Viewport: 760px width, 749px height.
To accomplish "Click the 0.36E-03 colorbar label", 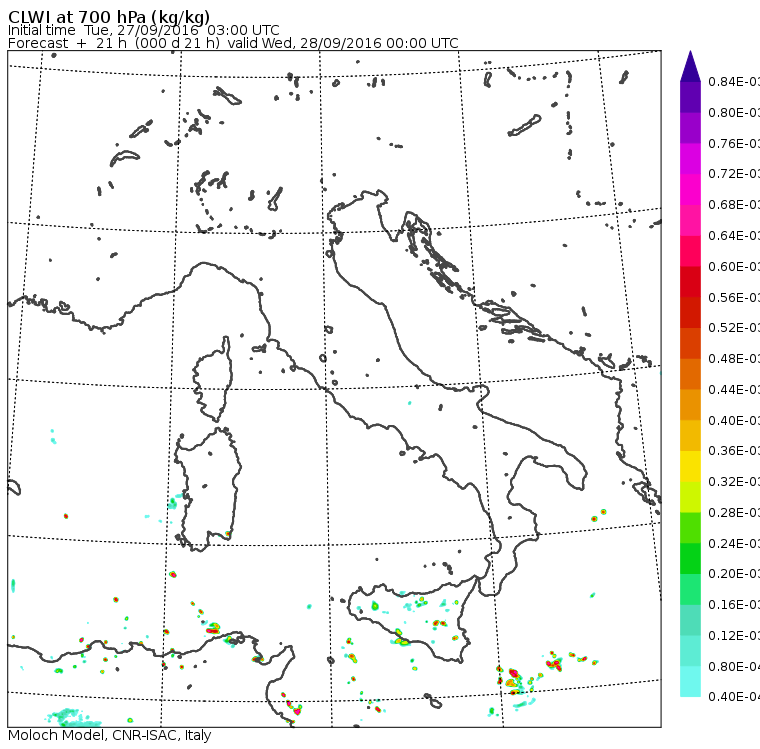I will tap(734, 451).
